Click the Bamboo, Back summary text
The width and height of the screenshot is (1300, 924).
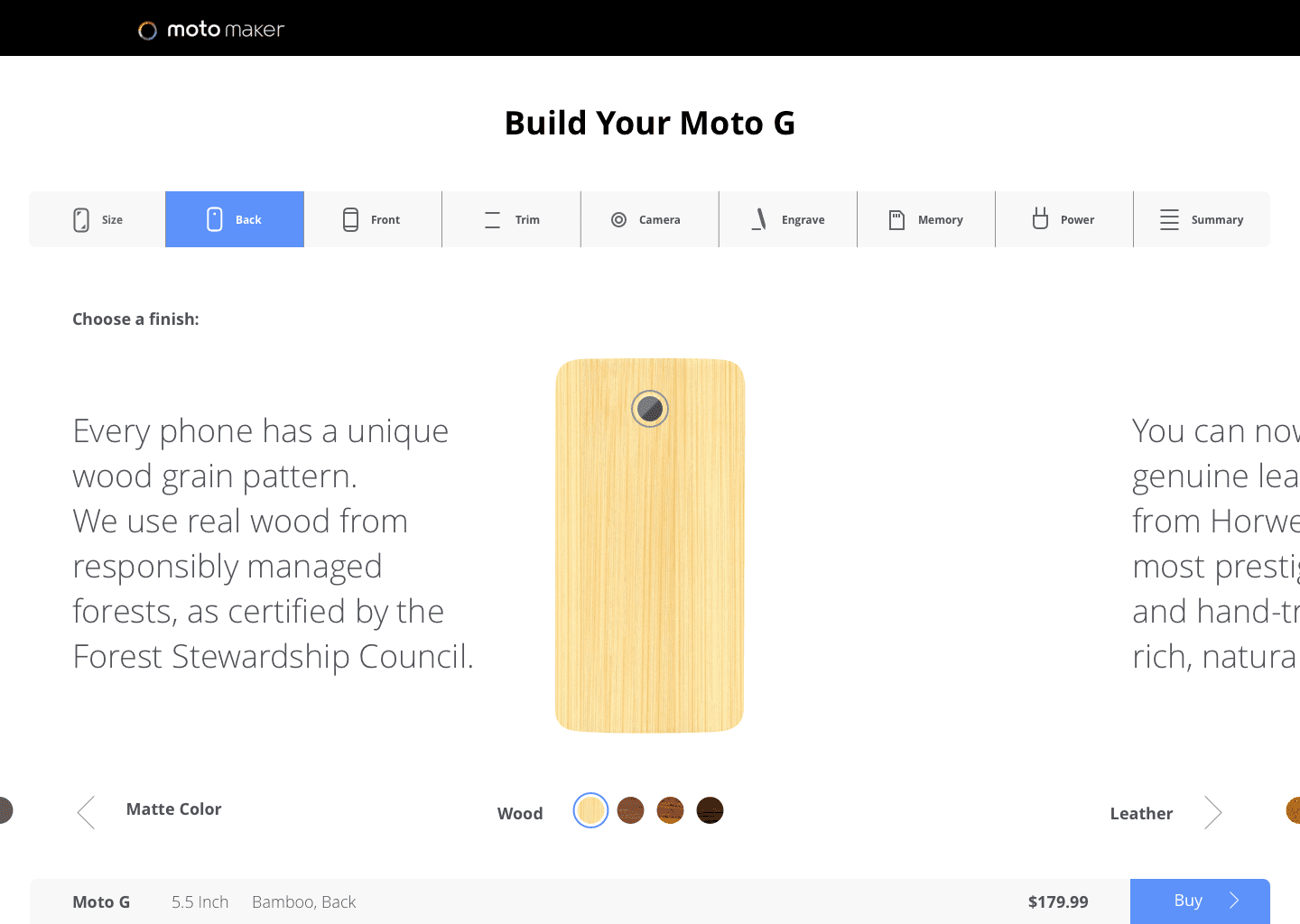(x=304, y=901)
